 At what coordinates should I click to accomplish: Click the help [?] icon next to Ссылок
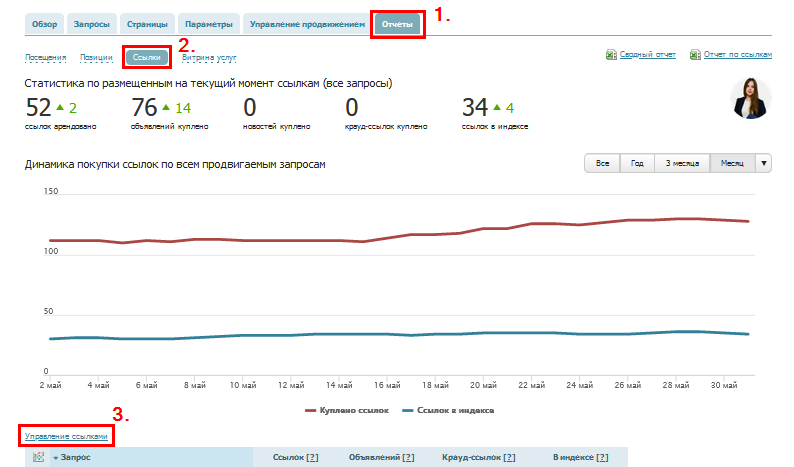pos(311,457)
